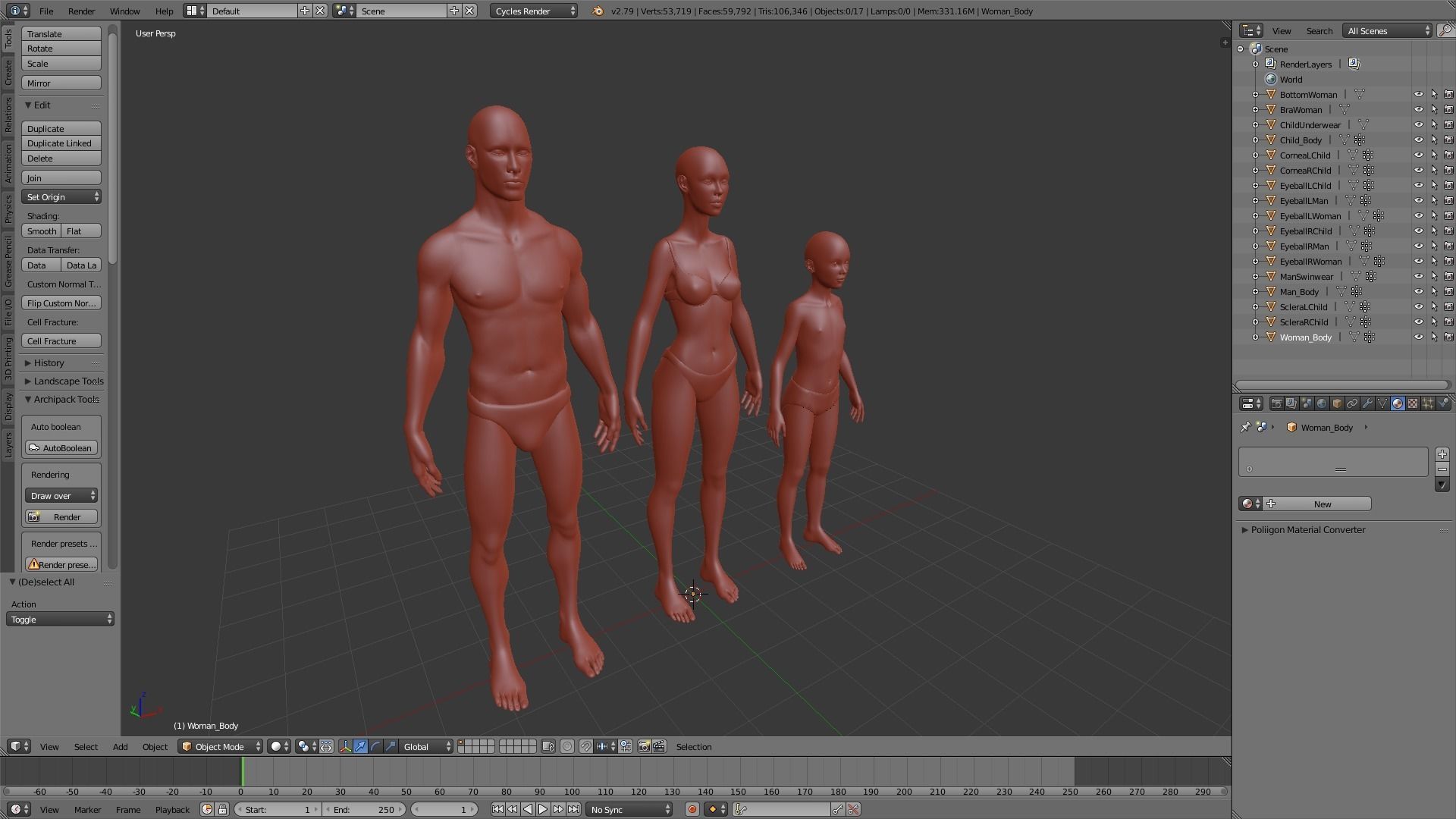This screenshot has width=1456, height=819.
Task: Hide BottomWoman with its eye icon
Action: pyautogui.click(x=1418, y=95)
